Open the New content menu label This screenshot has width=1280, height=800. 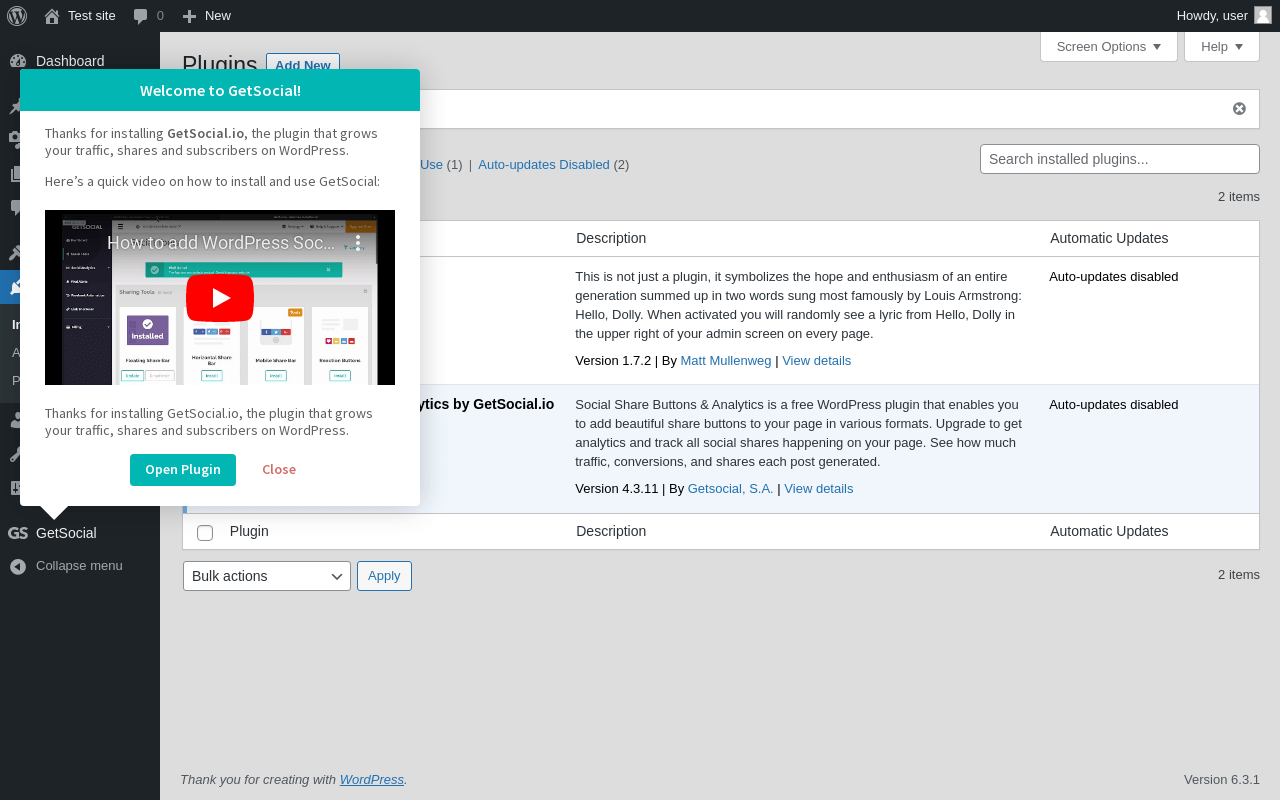click(218, 16)
